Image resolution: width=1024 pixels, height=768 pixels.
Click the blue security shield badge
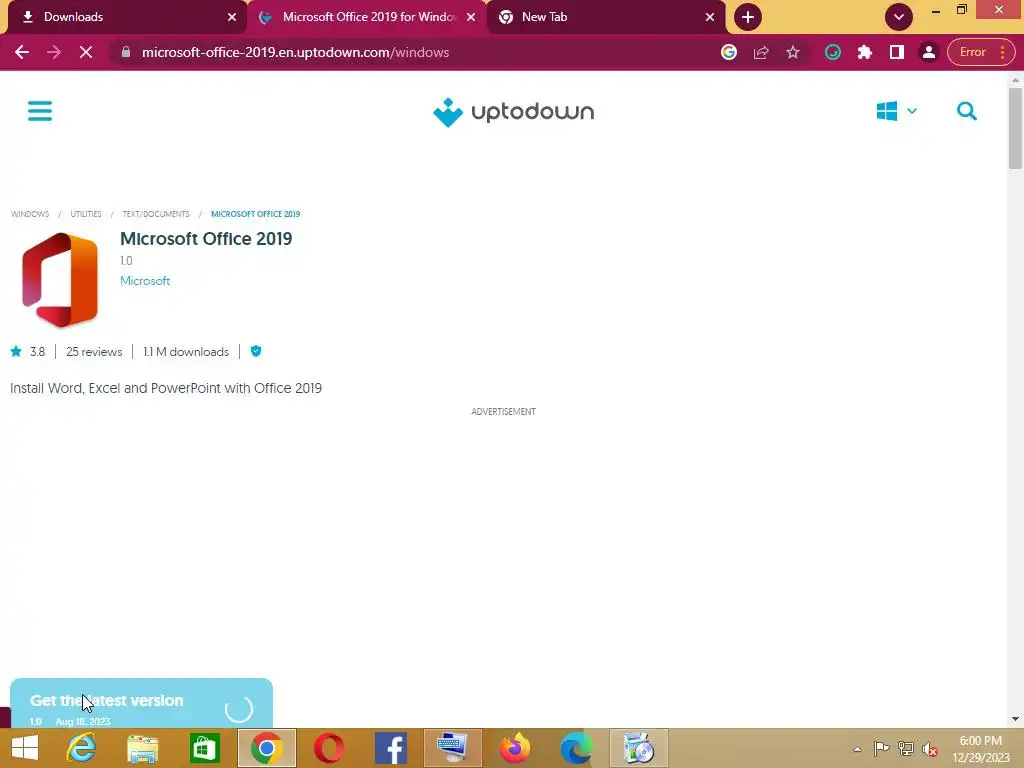point(256,351)
